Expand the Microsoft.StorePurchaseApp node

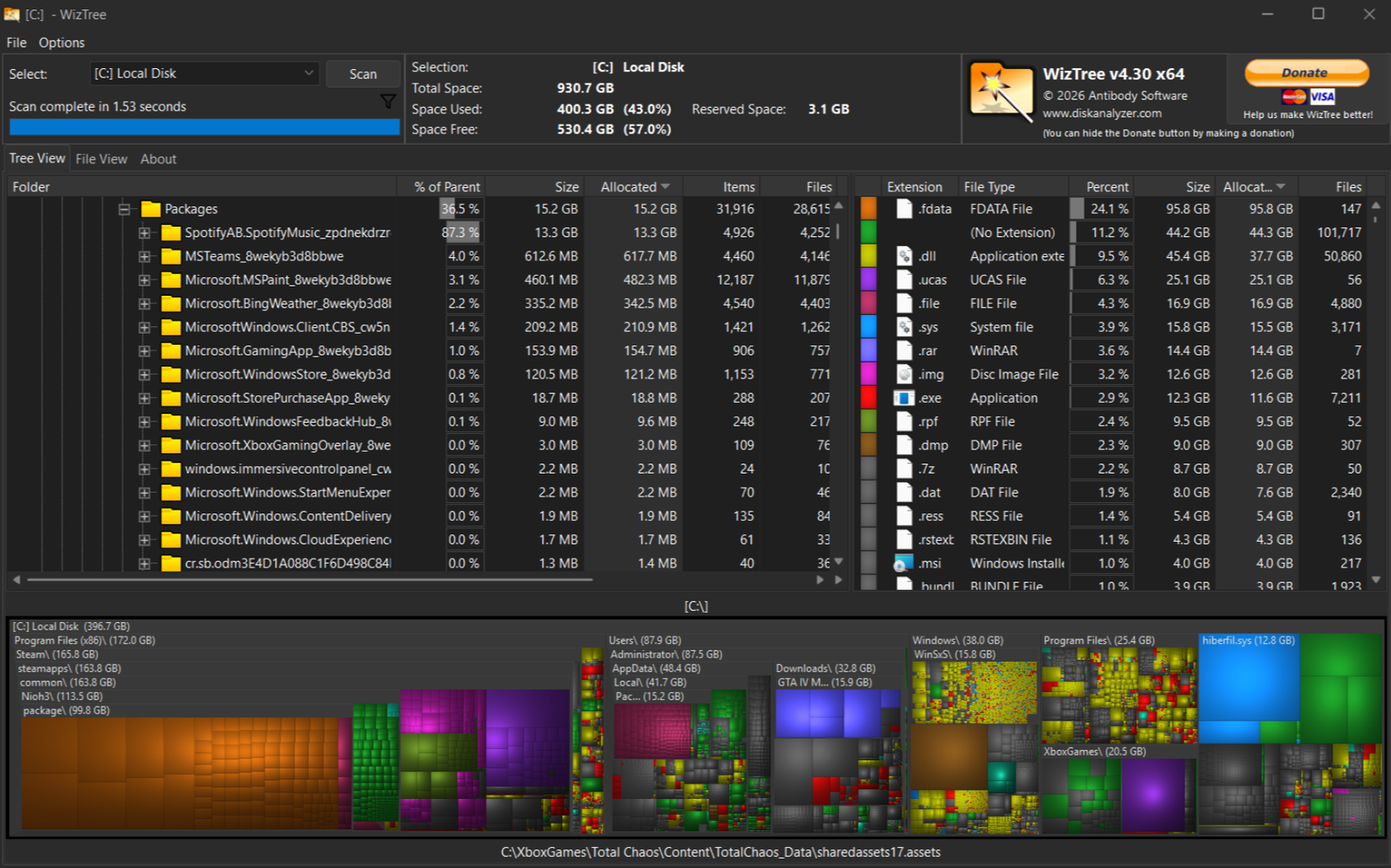coord(144,398)
